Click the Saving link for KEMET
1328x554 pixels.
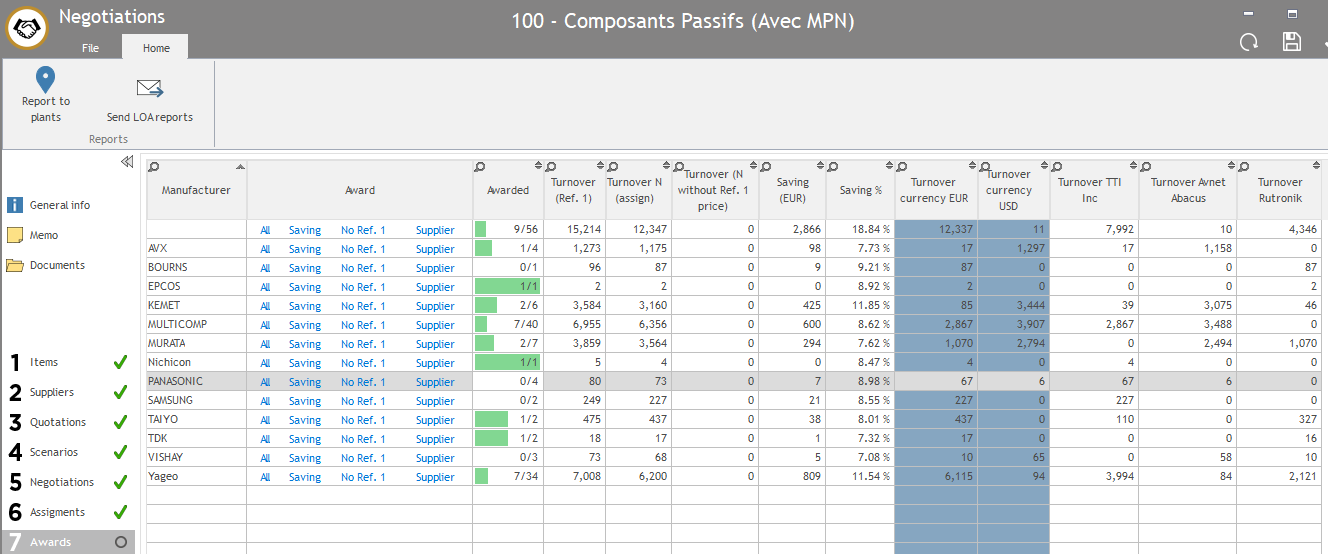point(305,306)
